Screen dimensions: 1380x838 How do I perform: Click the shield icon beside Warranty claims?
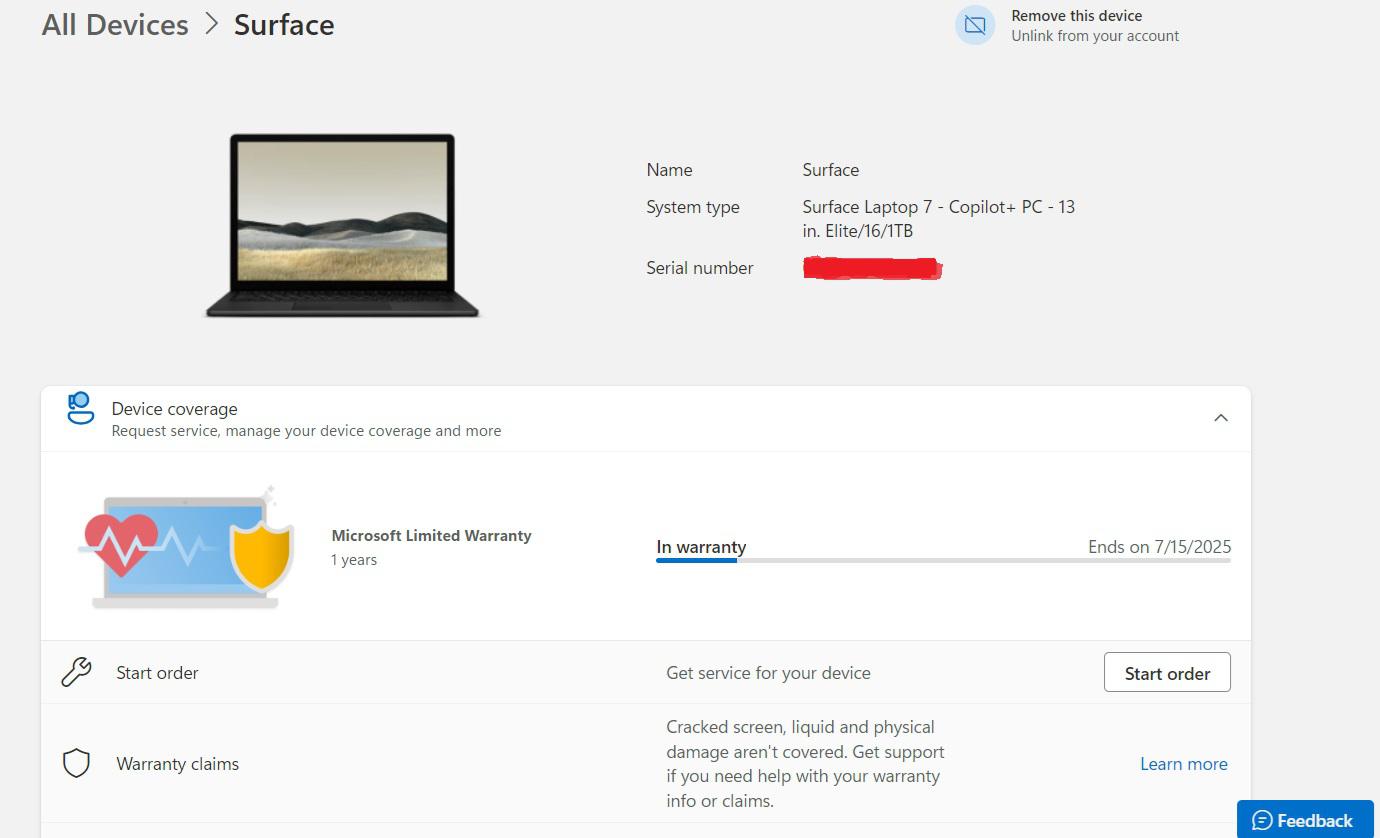click(76, 764)
